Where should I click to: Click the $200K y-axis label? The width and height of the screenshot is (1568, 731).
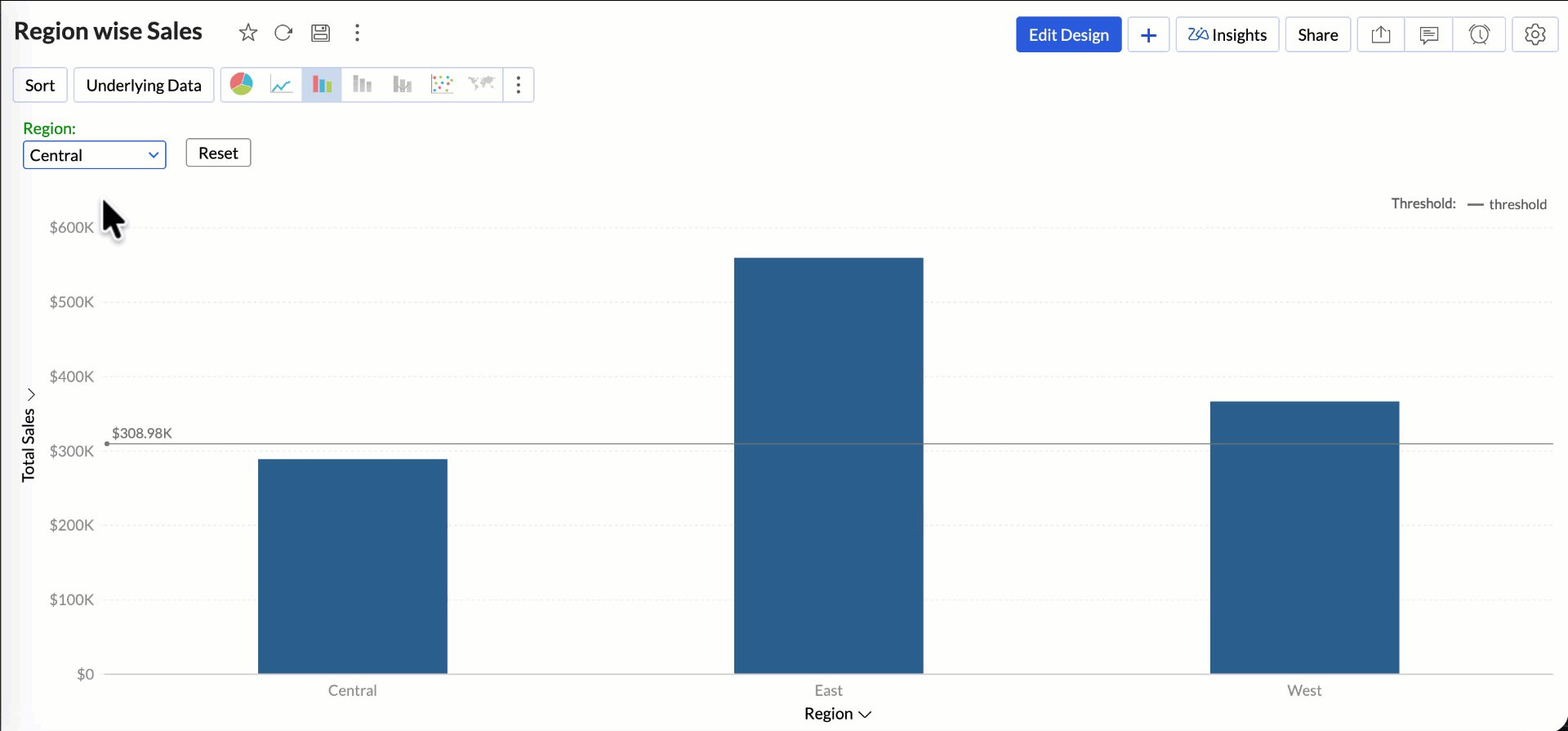72,525
